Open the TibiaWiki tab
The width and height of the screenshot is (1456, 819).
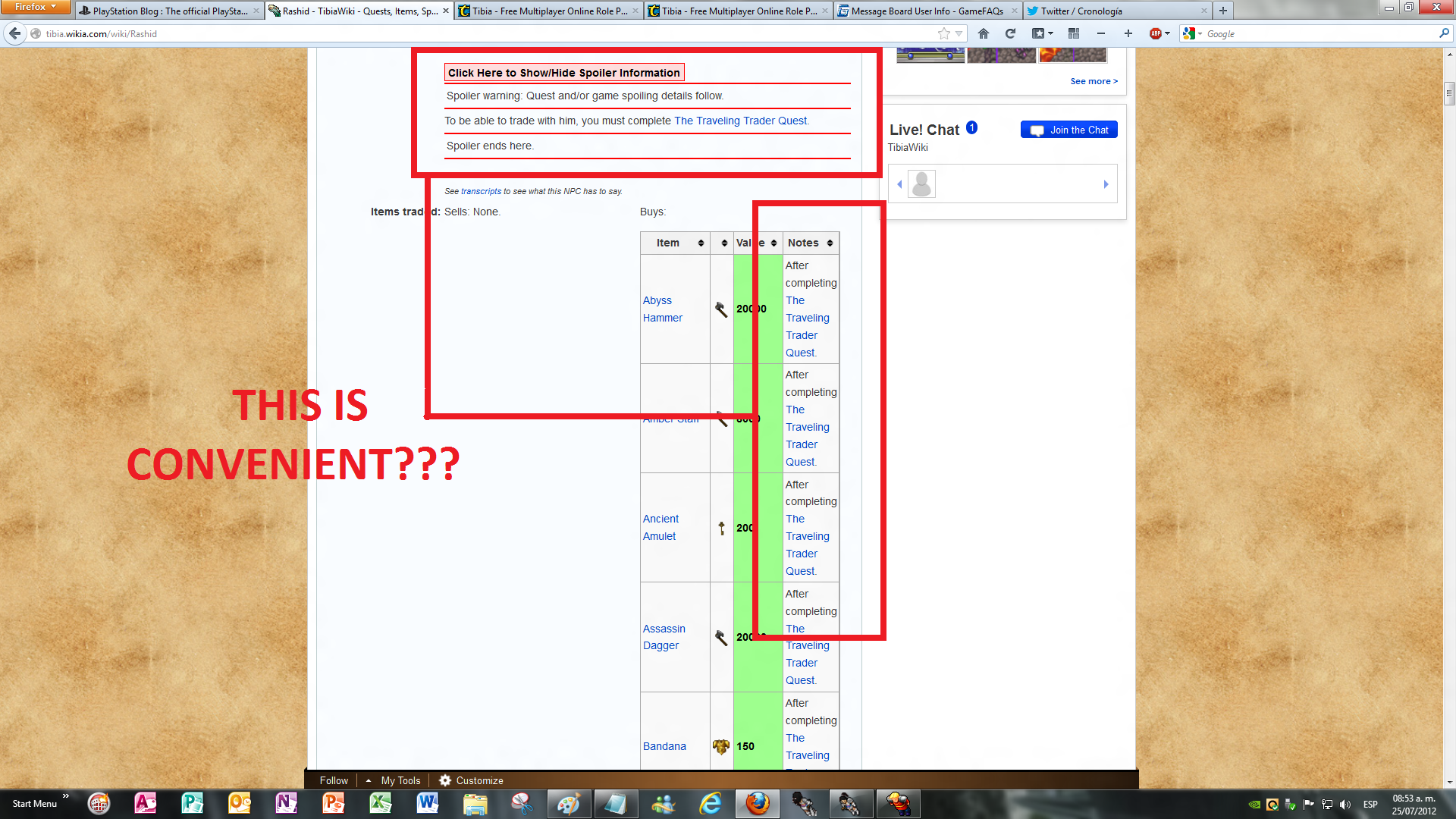pos(355,10)
